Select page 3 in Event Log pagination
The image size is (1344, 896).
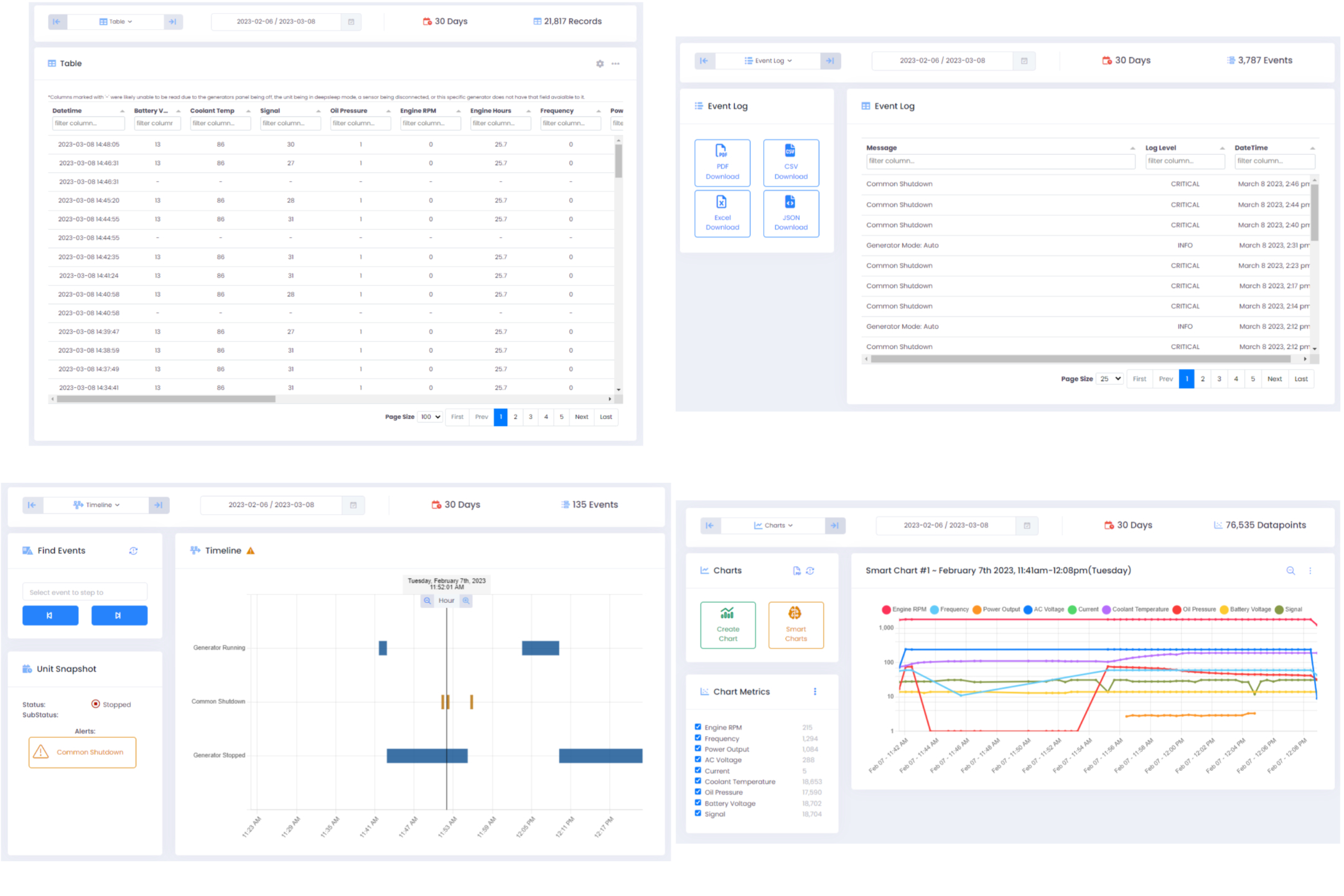(x=1219, y=379)
